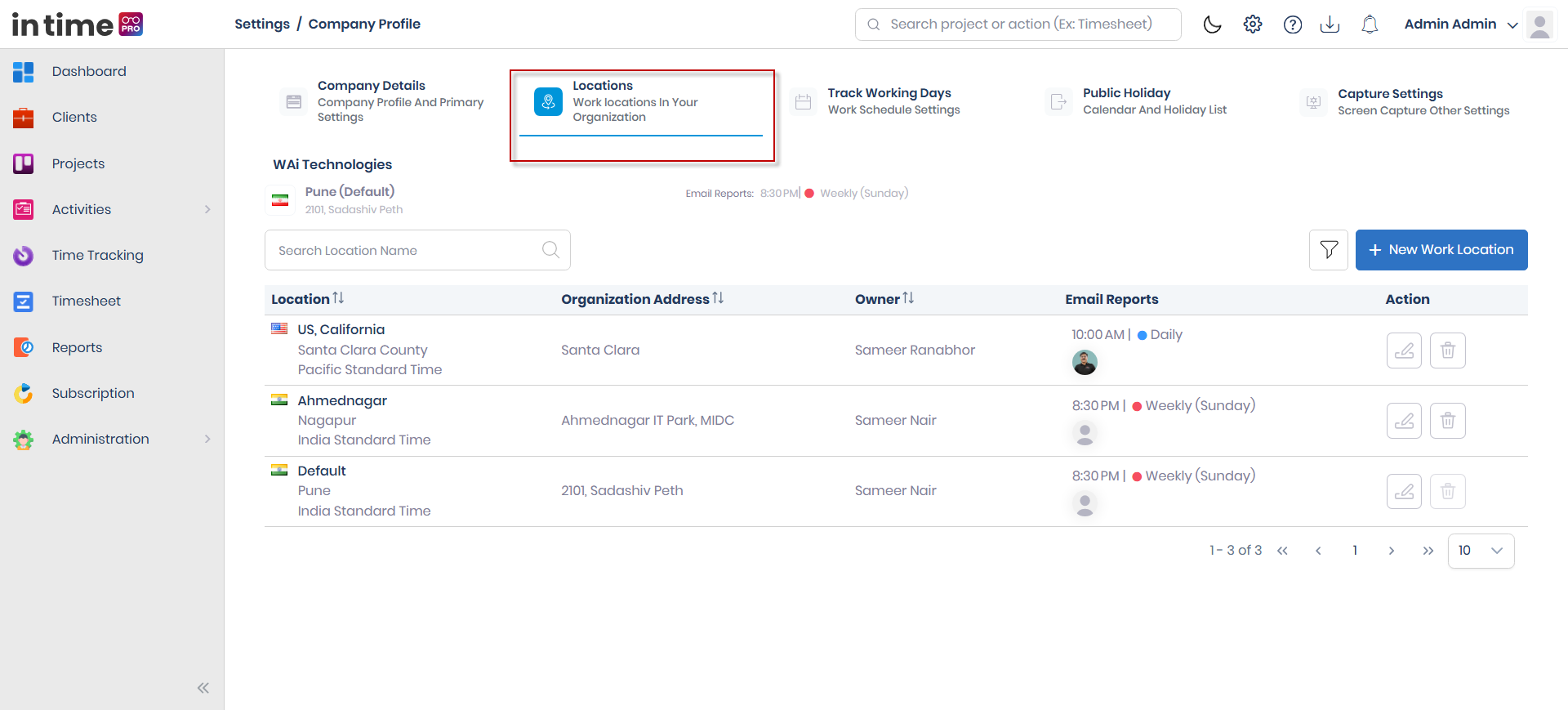
Task: Sort by Location column
Action: (x=338, y=298)
